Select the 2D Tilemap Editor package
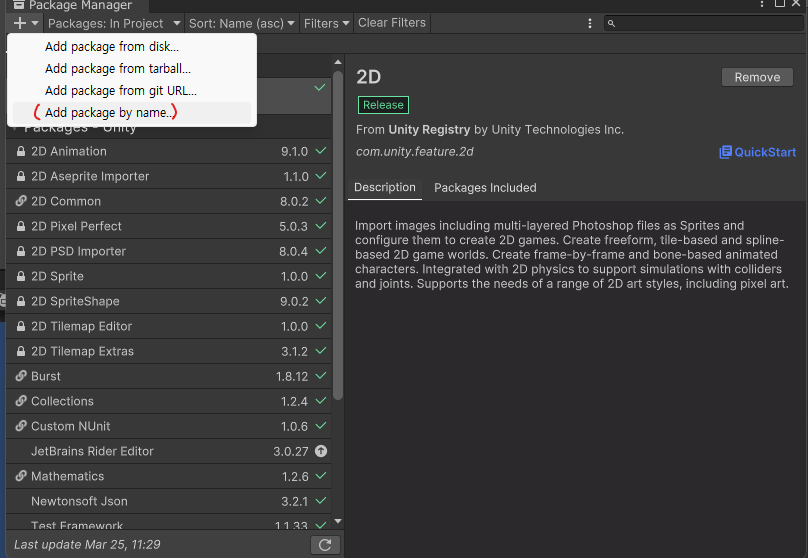The image size is (808, 558). [x=169, y=326]
